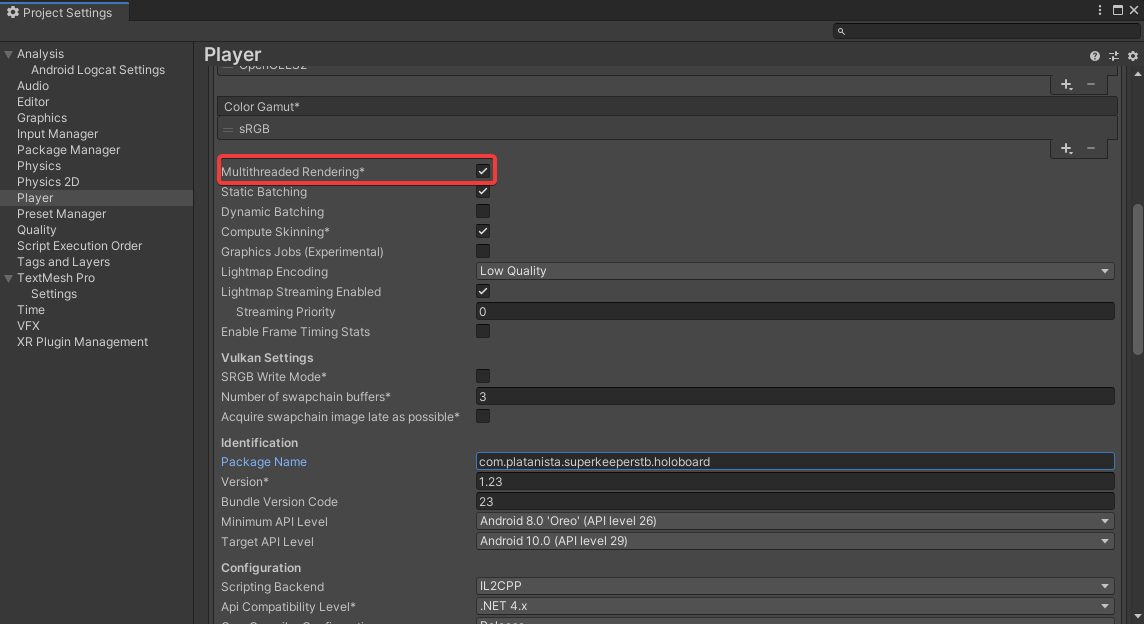Viewport: 1144px width, 624px height.
Task: Open the window's three-dot options menu
Action: coord(1100,10)
